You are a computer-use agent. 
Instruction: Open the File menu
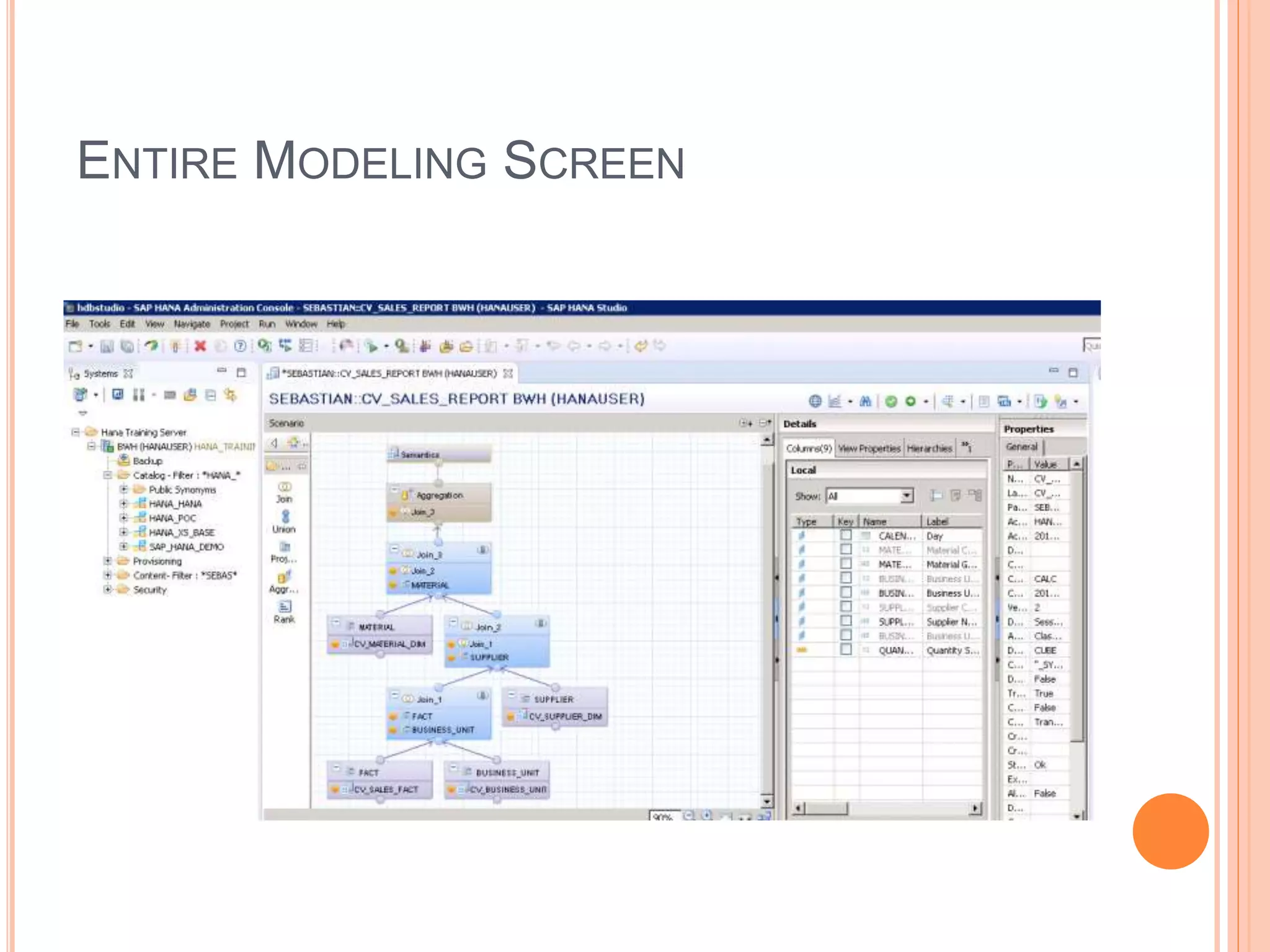click(72, 324)
